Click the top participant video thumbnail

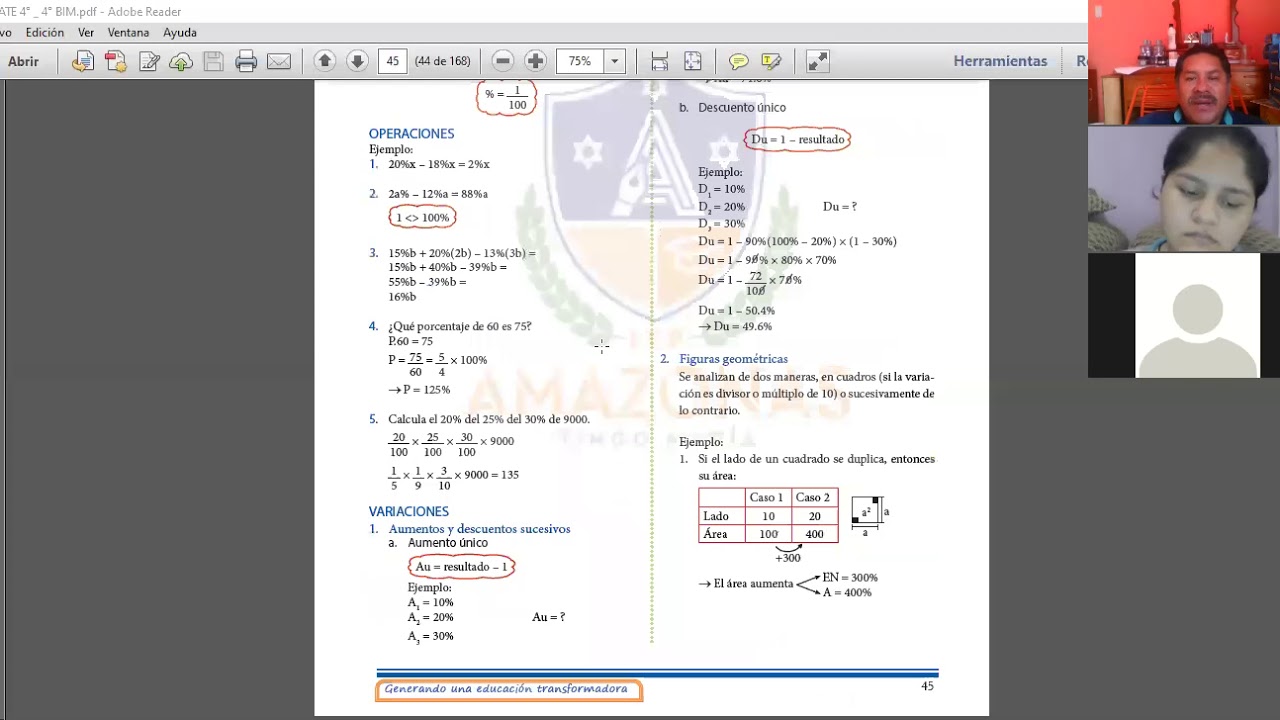(1184, 62)
